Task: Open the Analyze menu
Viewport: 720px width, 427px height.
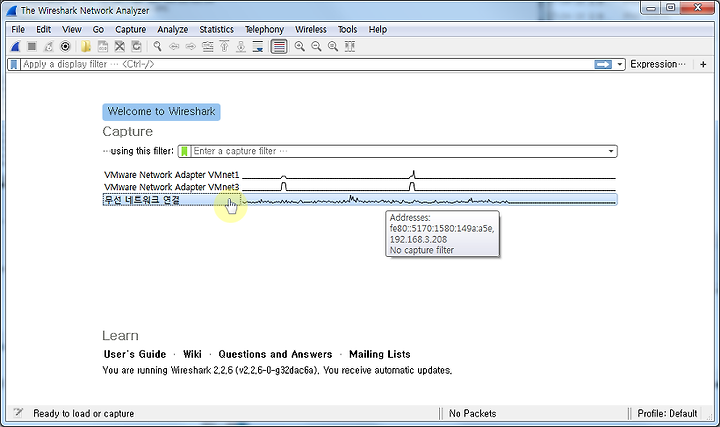Action: pos(173,29)
